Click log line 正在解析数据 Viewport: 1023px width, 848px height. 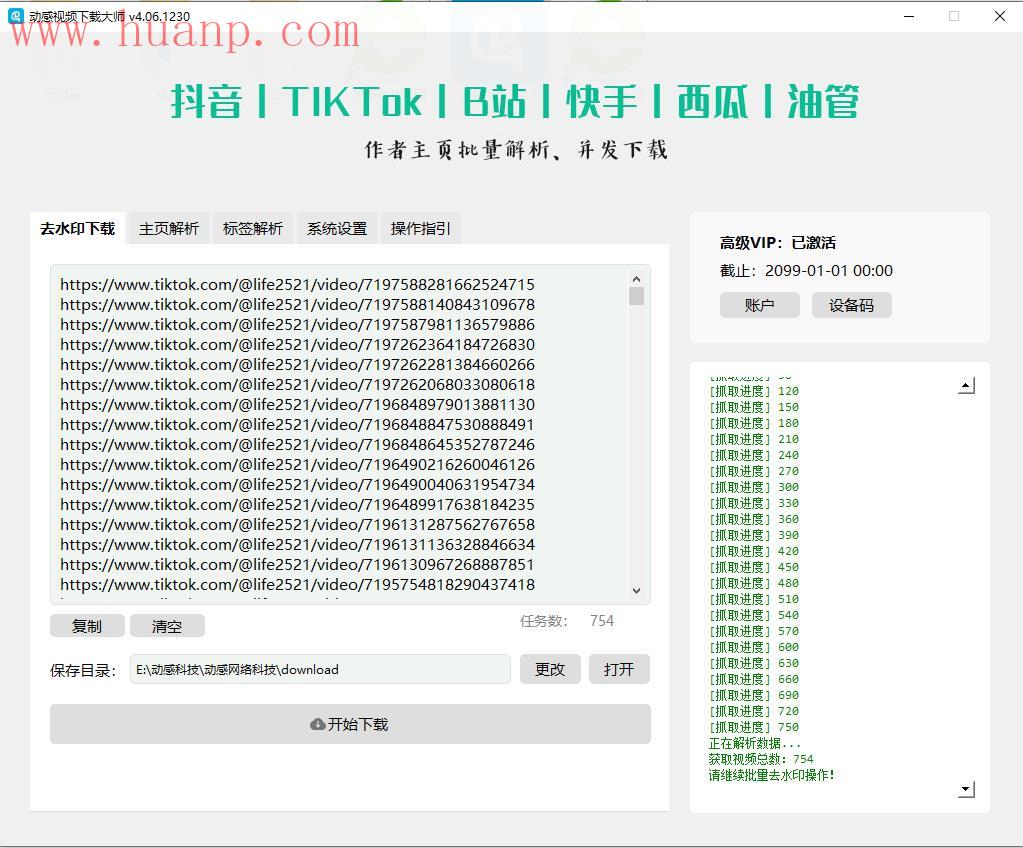[x=754, y=744]
